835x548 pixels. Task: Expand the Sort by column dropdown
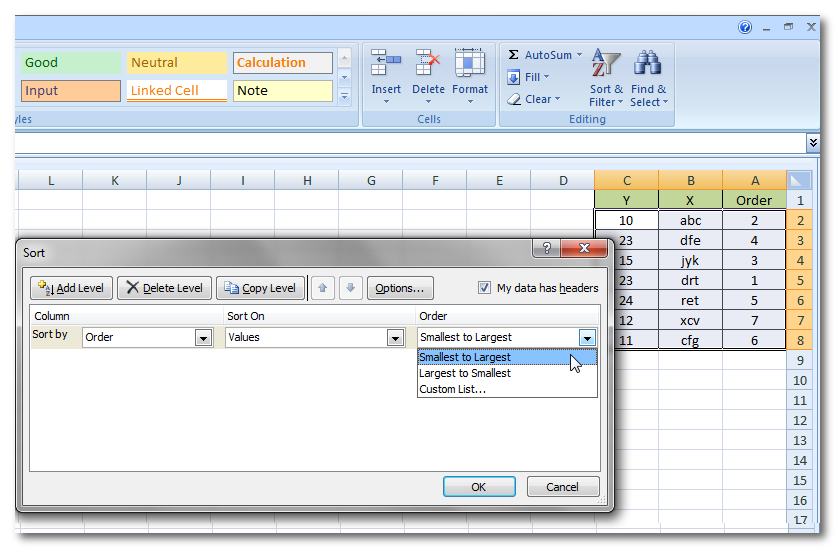203,338
